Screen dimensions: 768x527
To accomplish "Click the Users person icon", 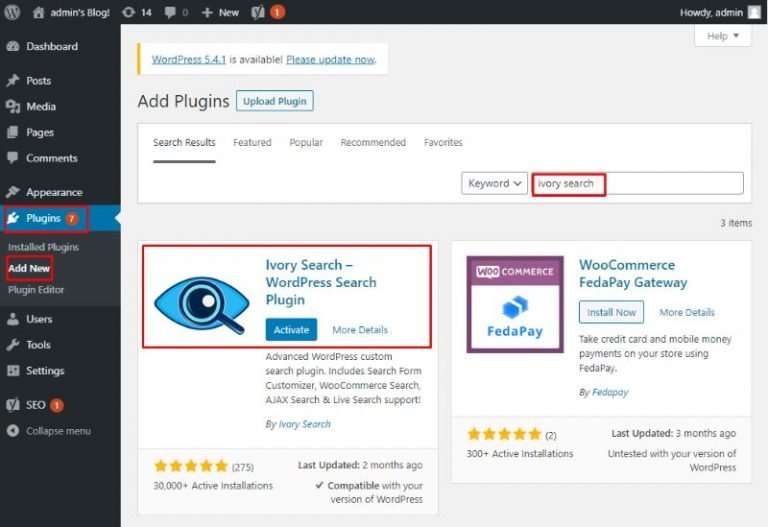I will pos(13,319).
